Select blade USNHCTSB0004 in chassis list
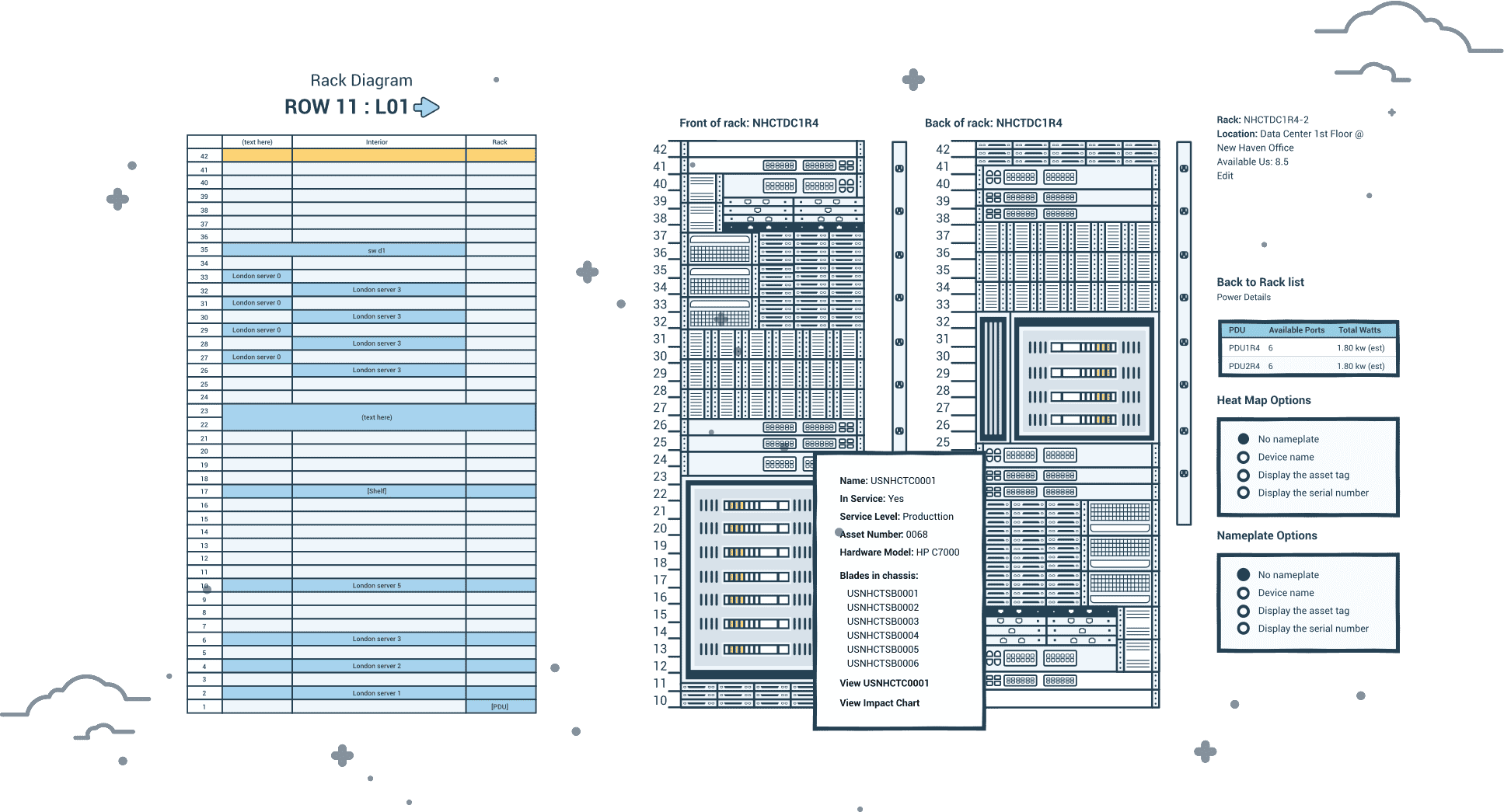The width and height of the screenshot is (1504, 812). point(882,635)
